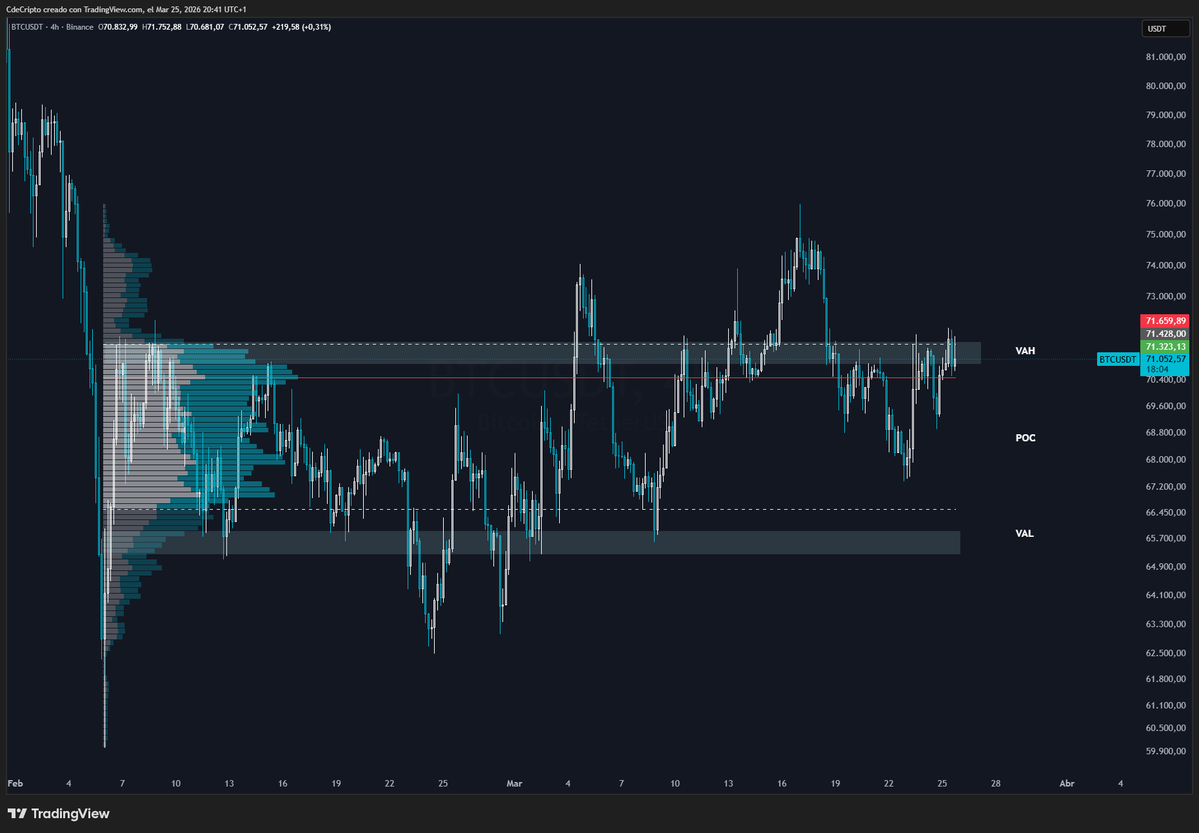Click the 79.000,00 price axis label
1199x833 pixels.
click(1165, 115)
